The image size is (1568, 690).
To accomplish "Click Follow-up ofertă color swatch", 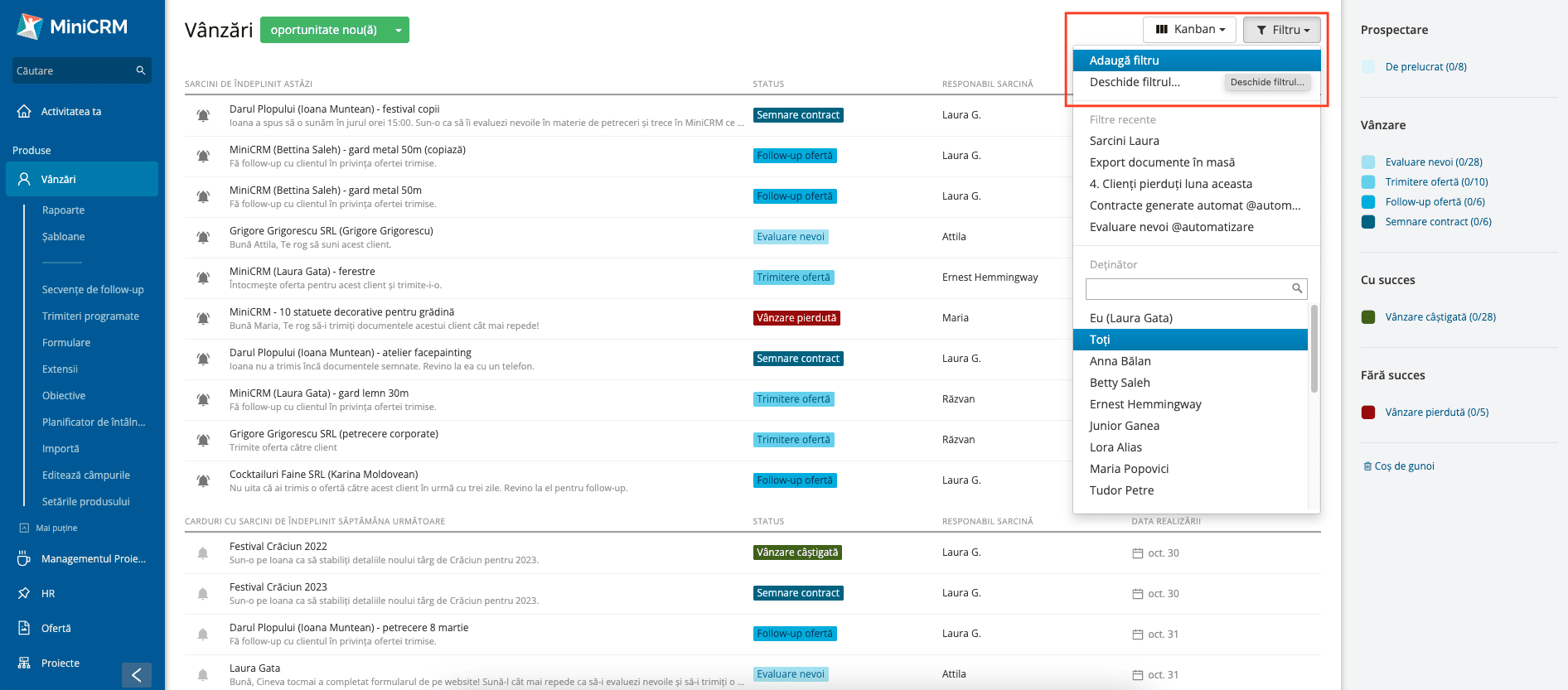I will tap(1368, 201).
